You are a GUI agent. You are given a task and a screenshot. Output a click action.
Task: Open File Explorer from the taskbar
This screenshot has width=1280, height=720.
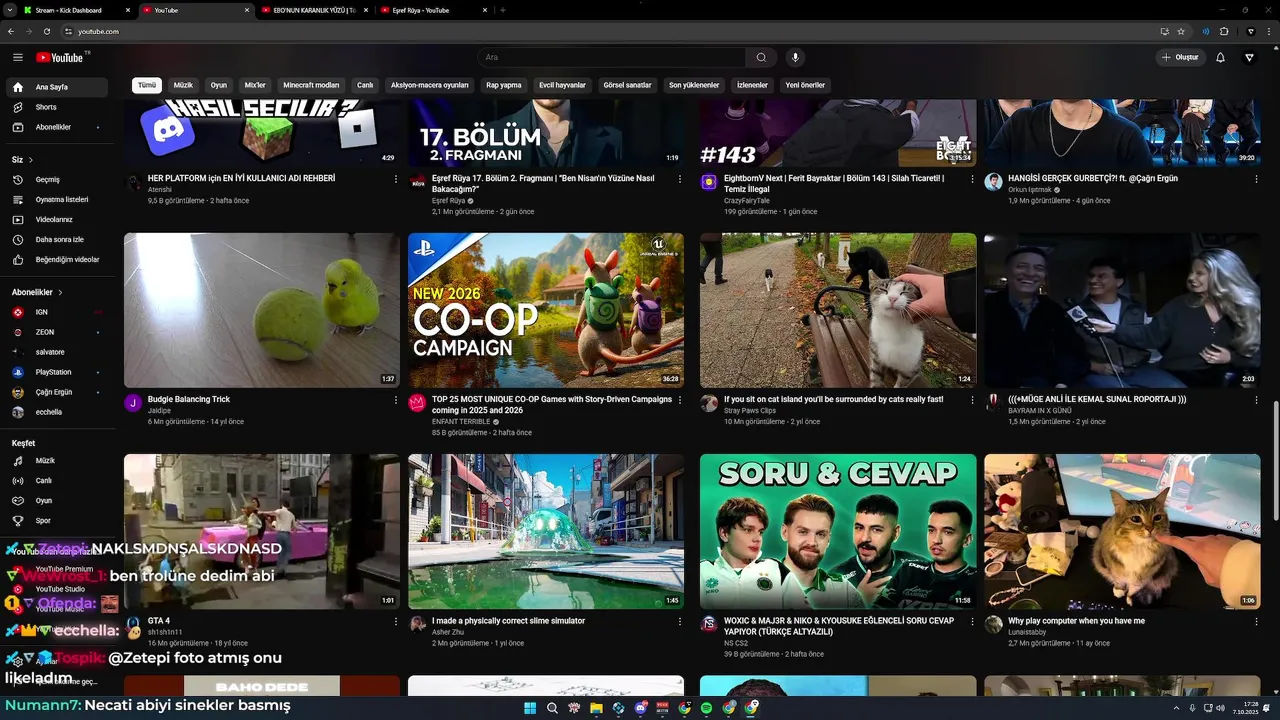[x=596, y=708]
